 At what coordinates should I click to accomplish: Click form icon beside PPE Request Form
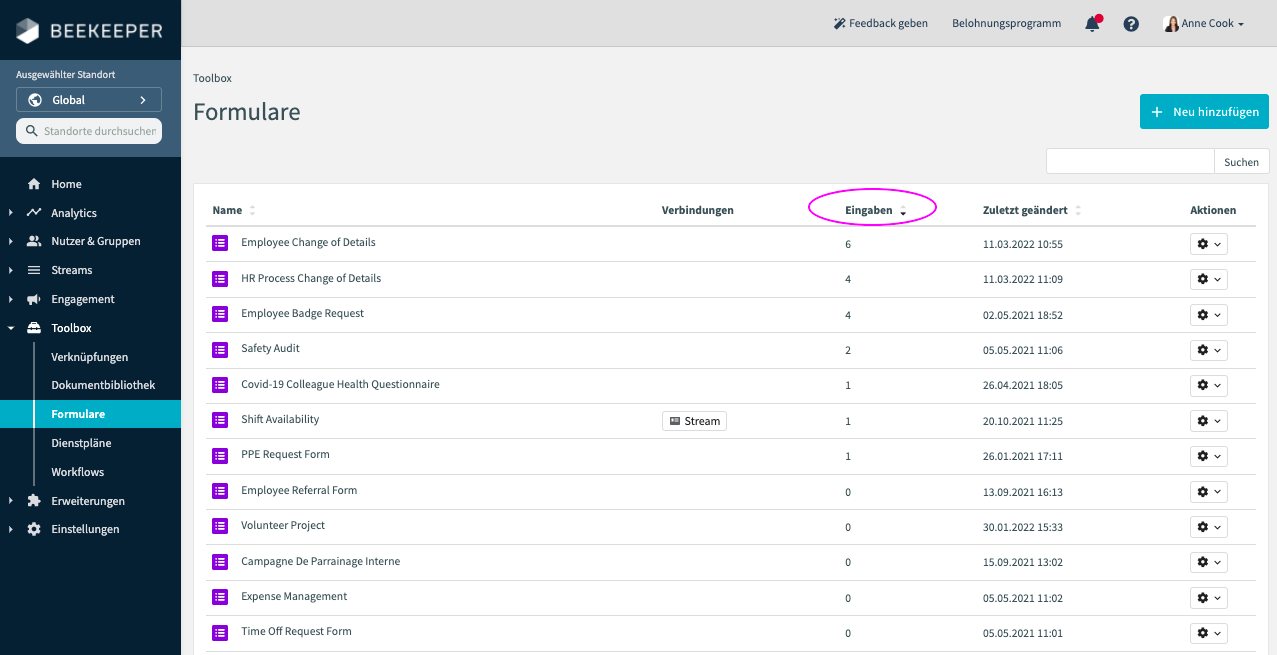tap(220, 455)
